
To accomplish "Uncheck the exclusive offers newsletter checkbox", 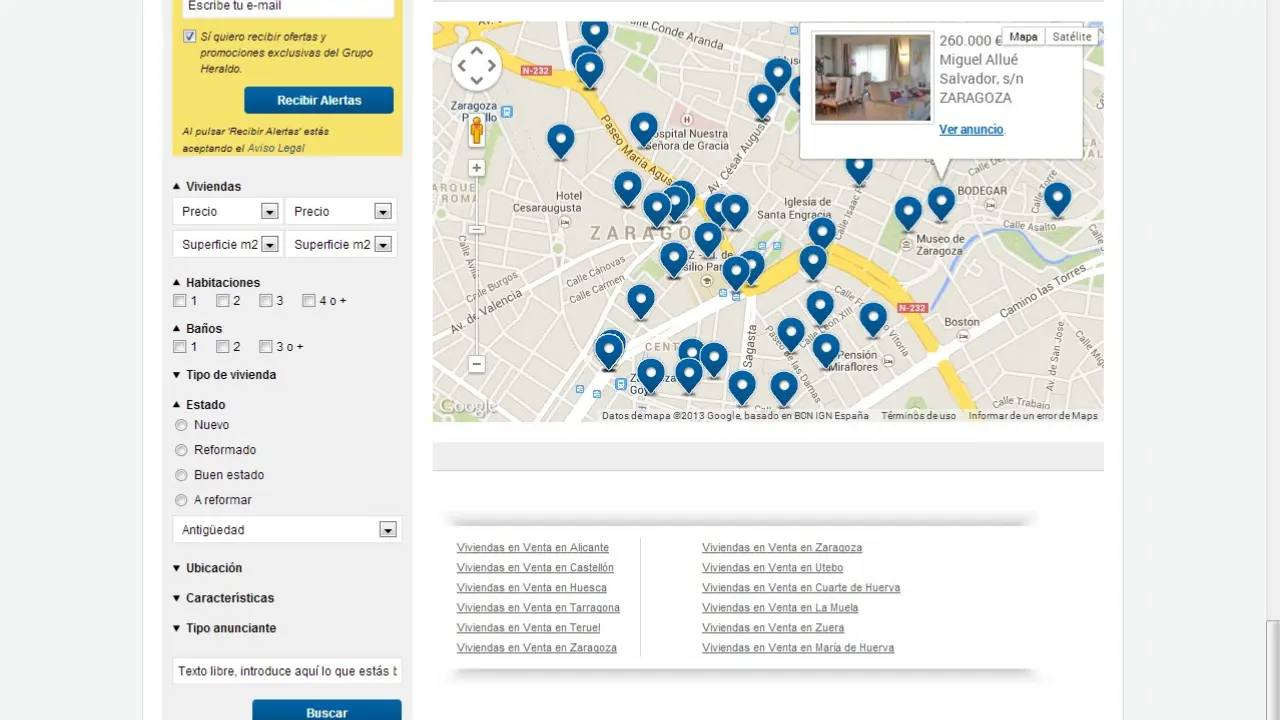I will click(x=190, y=37).
